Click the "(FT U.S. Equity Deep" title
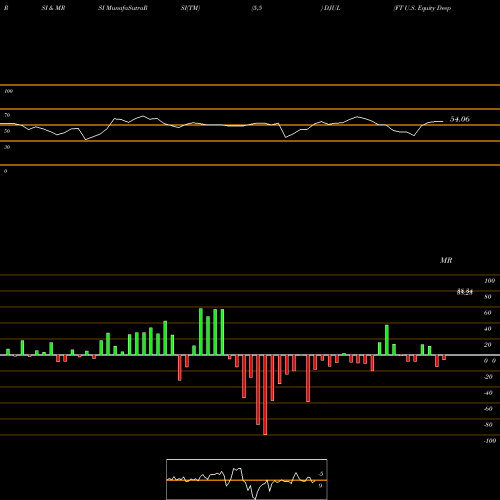The height and width of the screenshot is (500, 500). pos(422,8)
